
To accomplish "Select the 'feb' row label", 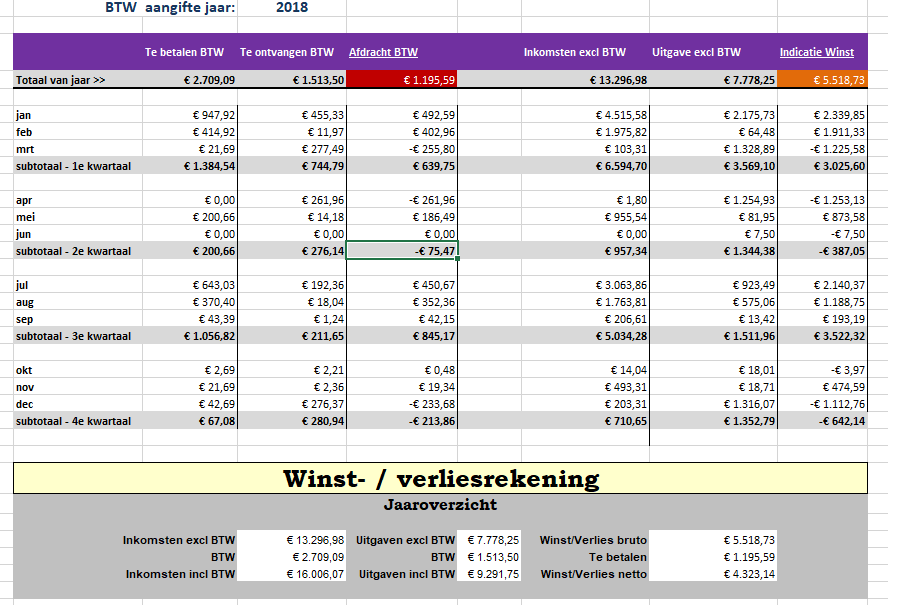I will pos(24,132).
